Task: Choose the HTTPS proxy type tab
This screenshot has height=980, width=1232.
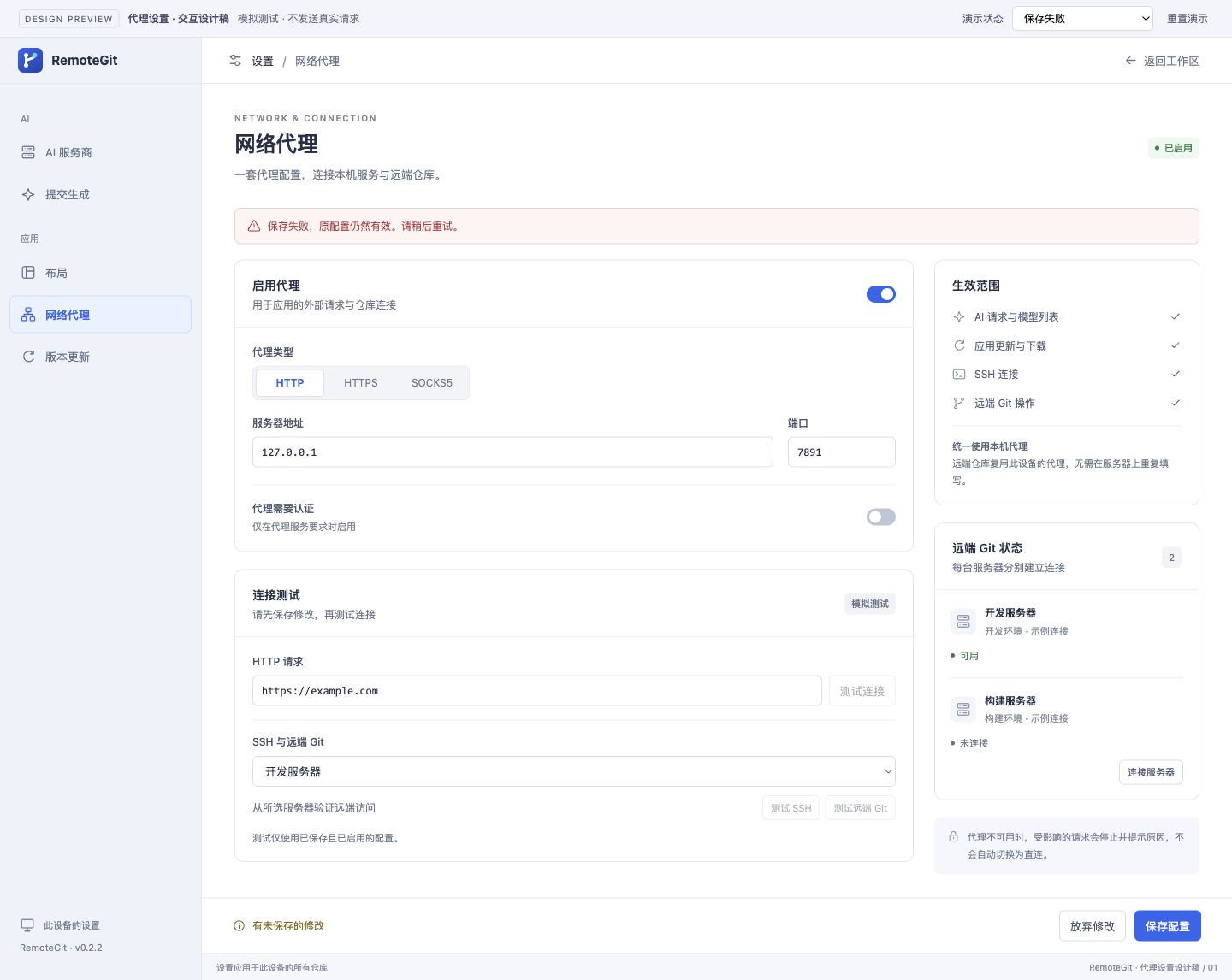Action: tap(361, 383)
